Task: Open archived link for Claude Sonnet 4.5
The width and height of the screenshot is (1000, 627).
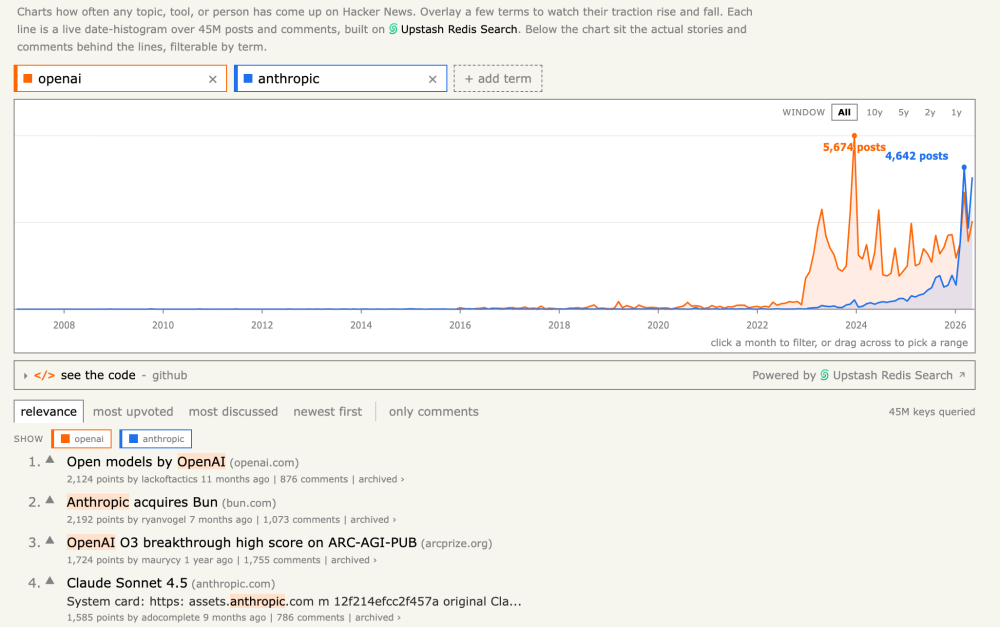Action: click(378, 617)
